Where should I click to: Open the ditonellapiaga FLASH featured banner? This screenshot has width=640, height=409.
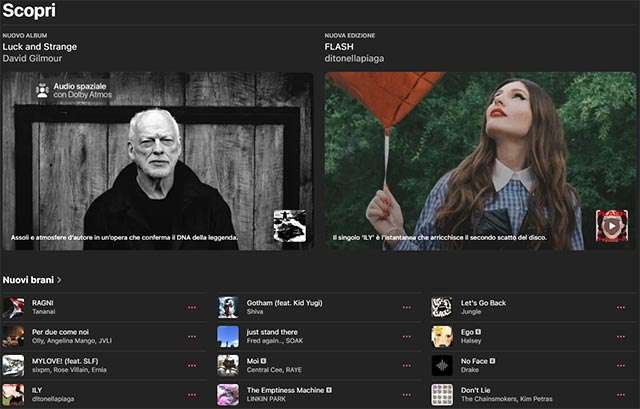480,161
